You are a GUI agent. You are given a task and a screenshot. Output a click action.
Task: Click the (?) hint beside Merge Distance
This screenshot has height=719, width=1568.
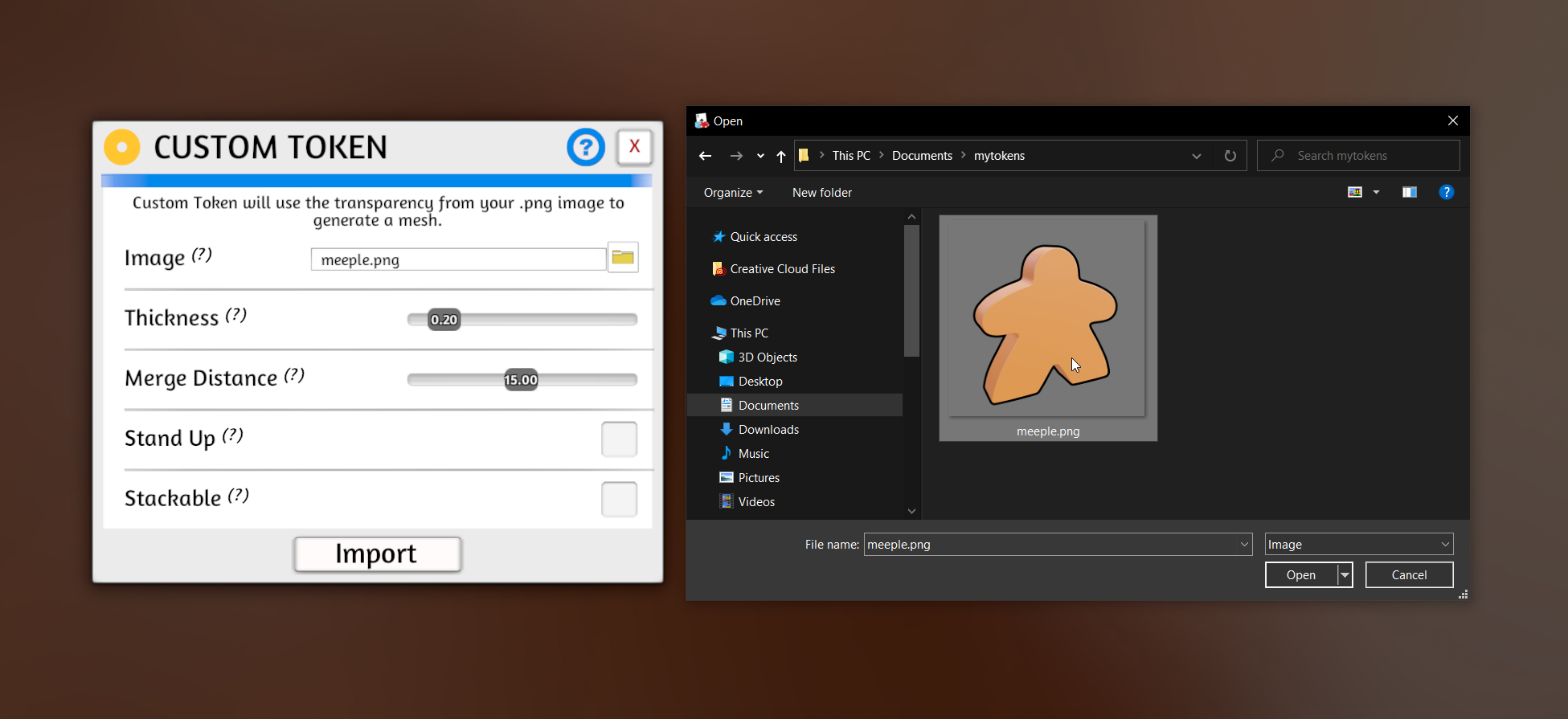pyautogui.click(x=294, y=375)
